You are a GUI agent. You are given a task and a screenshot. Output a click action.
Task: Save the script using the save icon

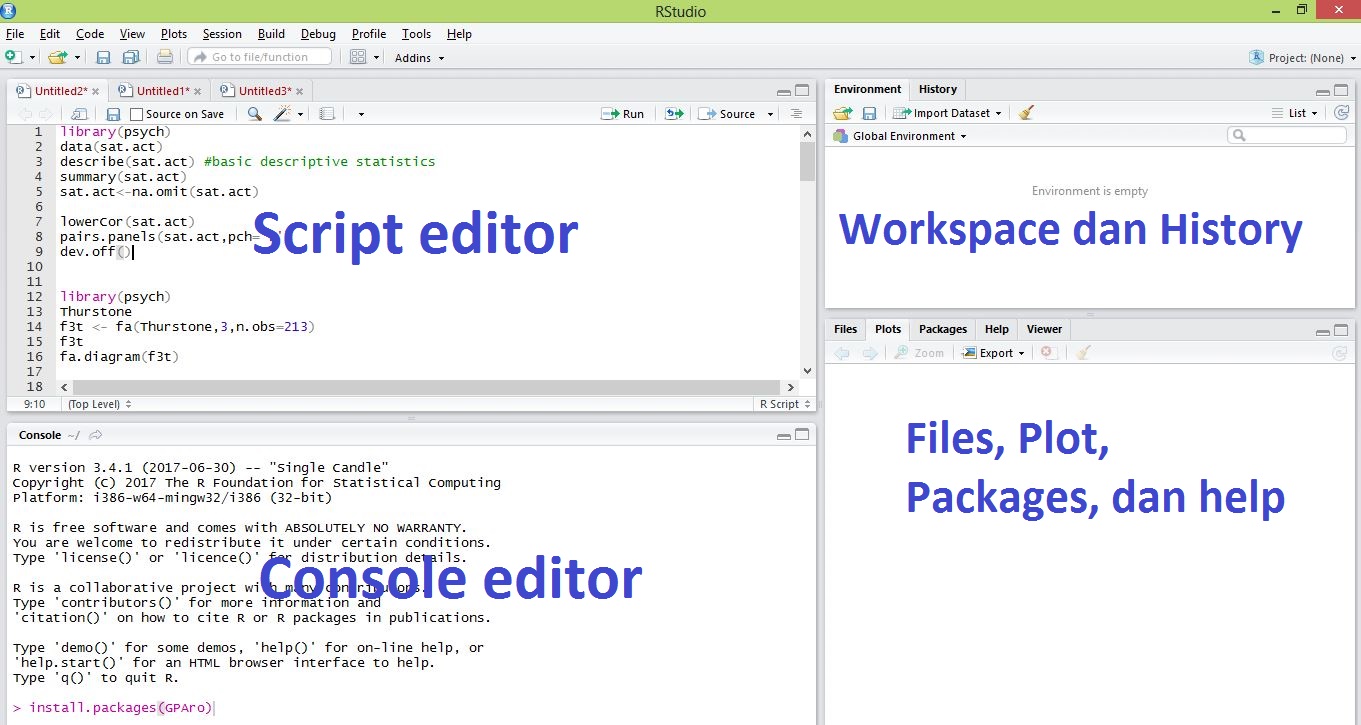point(113,113)
